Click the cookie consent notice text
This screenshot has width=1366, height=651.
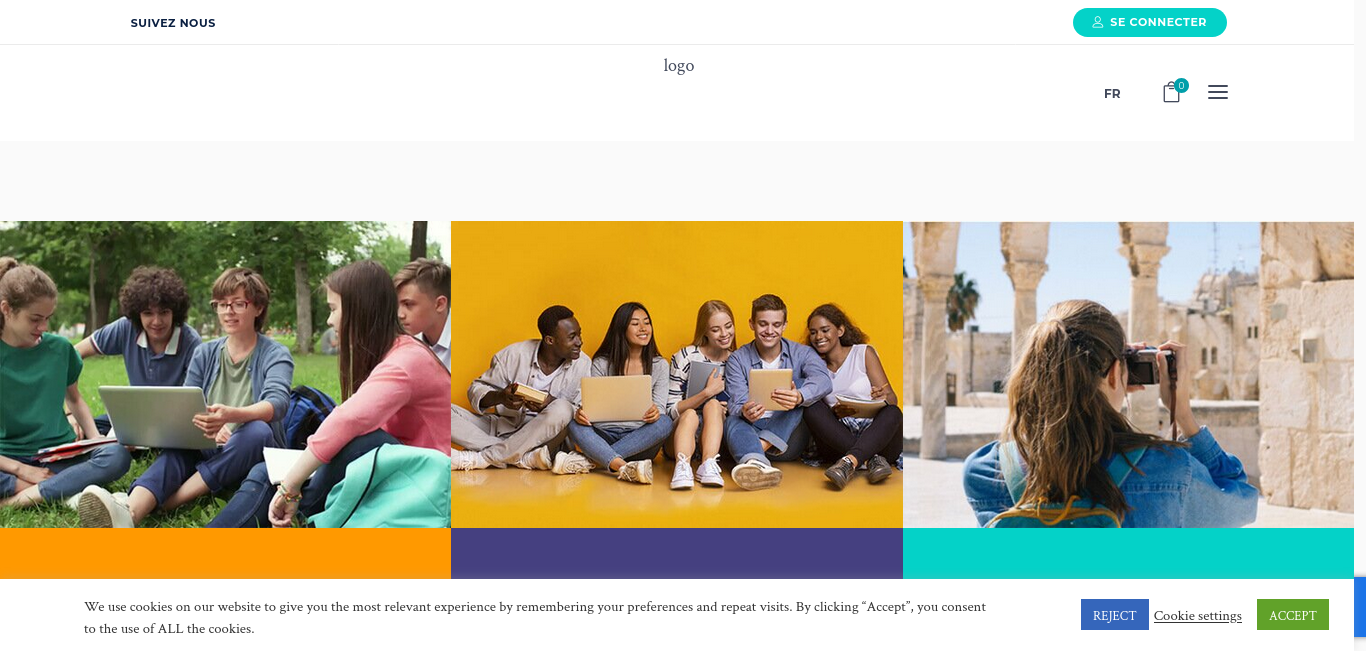(535, 617)
